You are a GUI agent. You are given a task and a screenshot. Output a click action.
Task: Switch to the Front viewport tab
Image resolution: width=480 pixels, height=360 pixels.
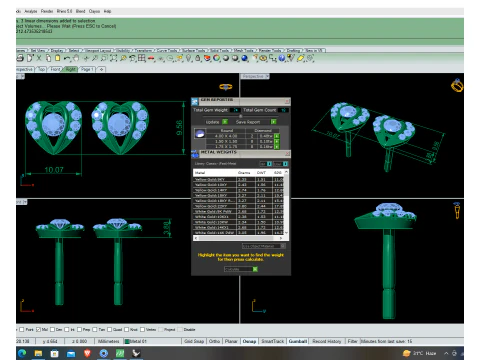tap(55, 69)
